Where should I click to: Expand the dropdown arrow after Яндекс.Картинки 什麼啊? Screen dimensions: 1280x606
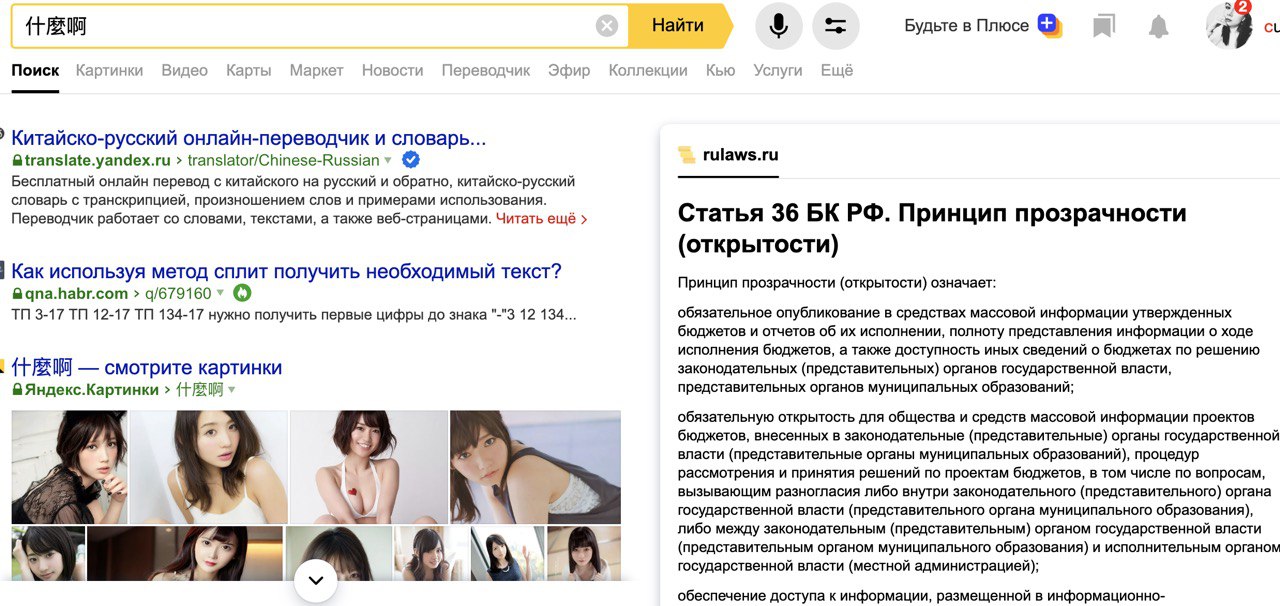pos(232,390)
